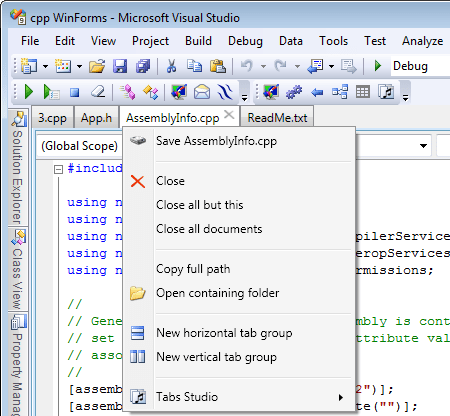Collapse the #include code region
Image resolution: width=450 pixels, height=416 pixels.
coord(58,169)
